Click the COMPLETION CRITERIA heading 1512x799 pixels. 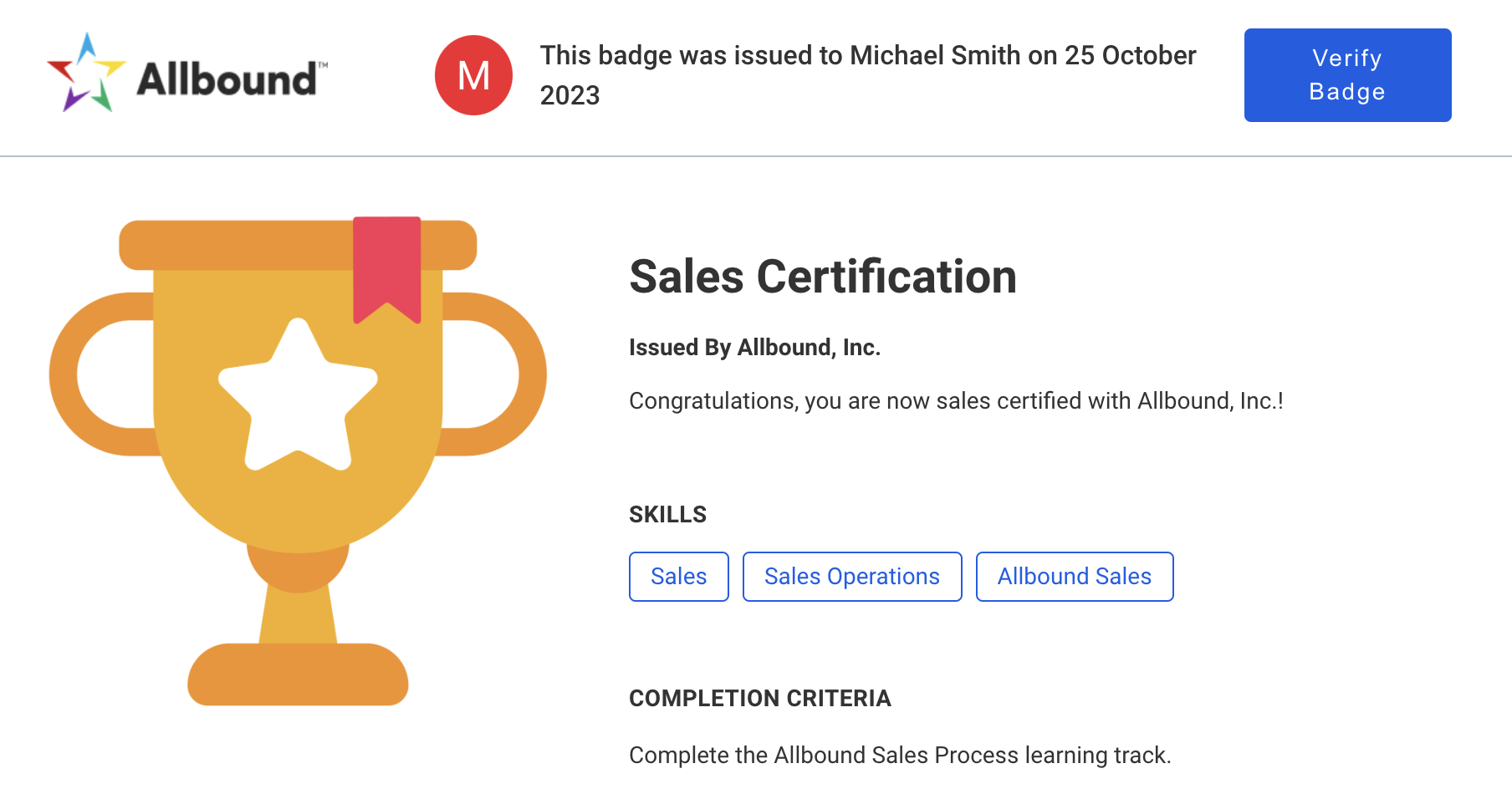point(759,699)
